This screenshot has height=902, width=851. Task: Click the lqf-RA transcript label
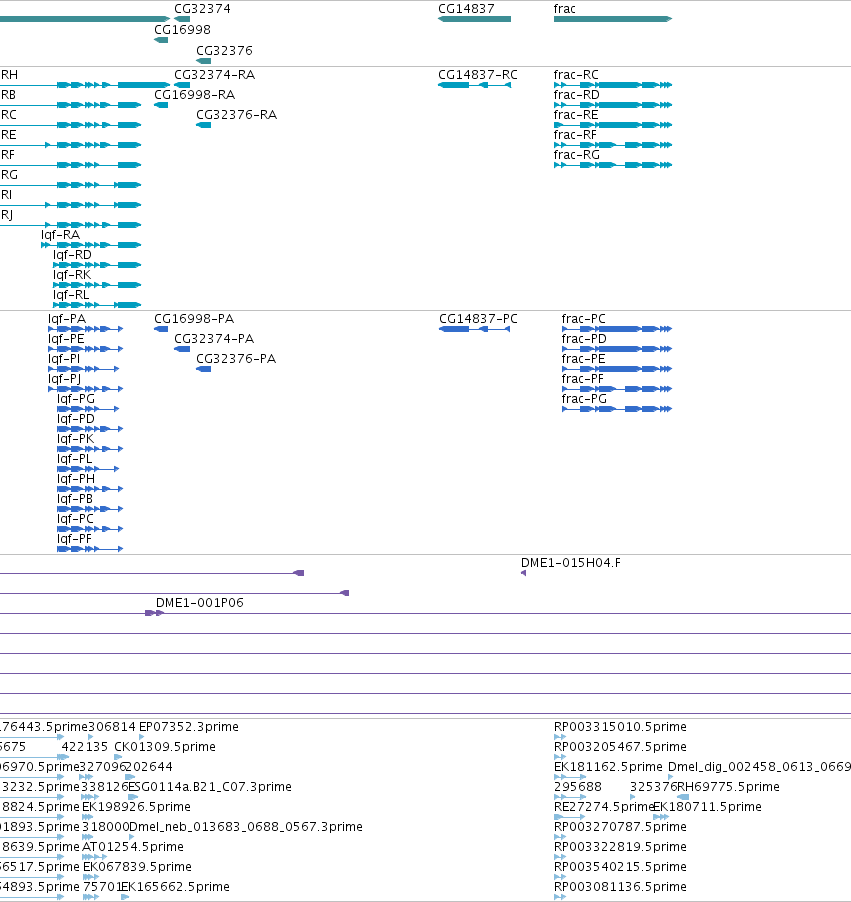click(x=60, y=235)
